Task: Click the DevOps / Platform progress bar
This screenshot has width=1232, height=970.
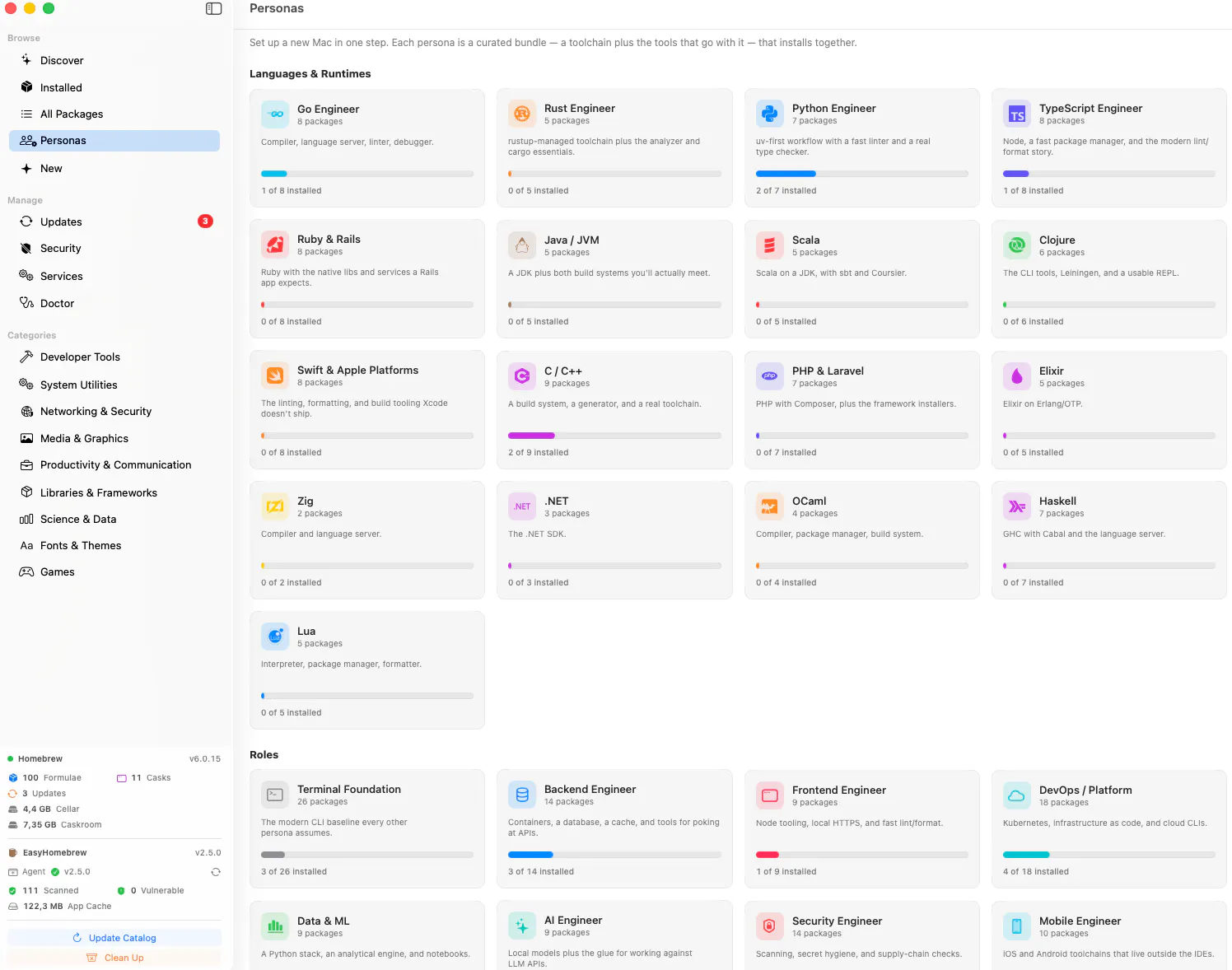Action: [x=1109, y=855]
